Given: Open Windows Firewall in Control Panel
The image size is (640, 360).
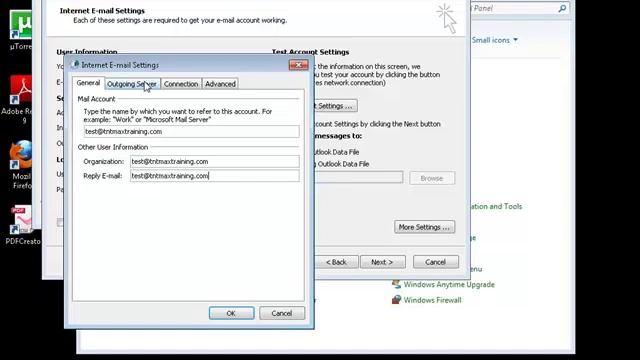Looking at the screenshot, I should (433, 300).
